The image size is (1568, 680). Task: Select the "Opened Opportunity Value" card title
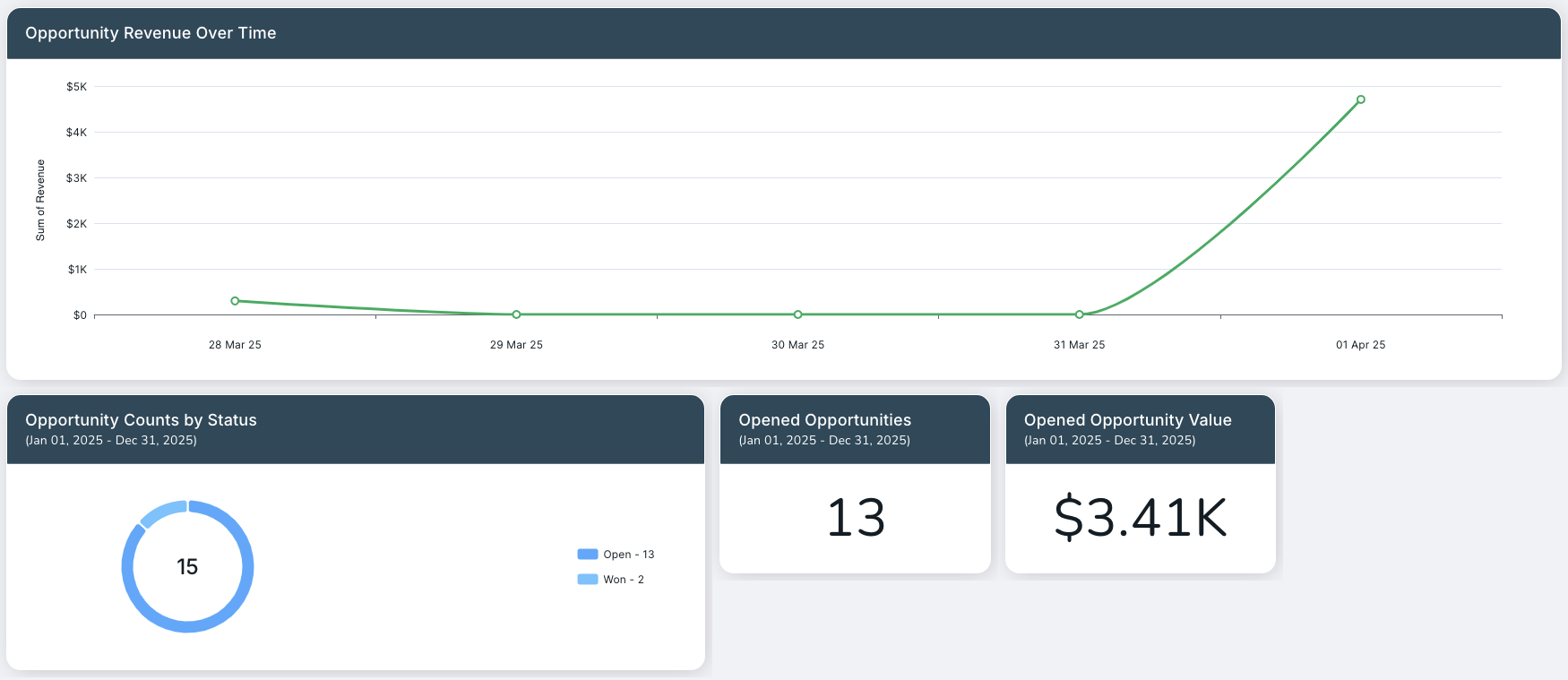point(1127,420)
